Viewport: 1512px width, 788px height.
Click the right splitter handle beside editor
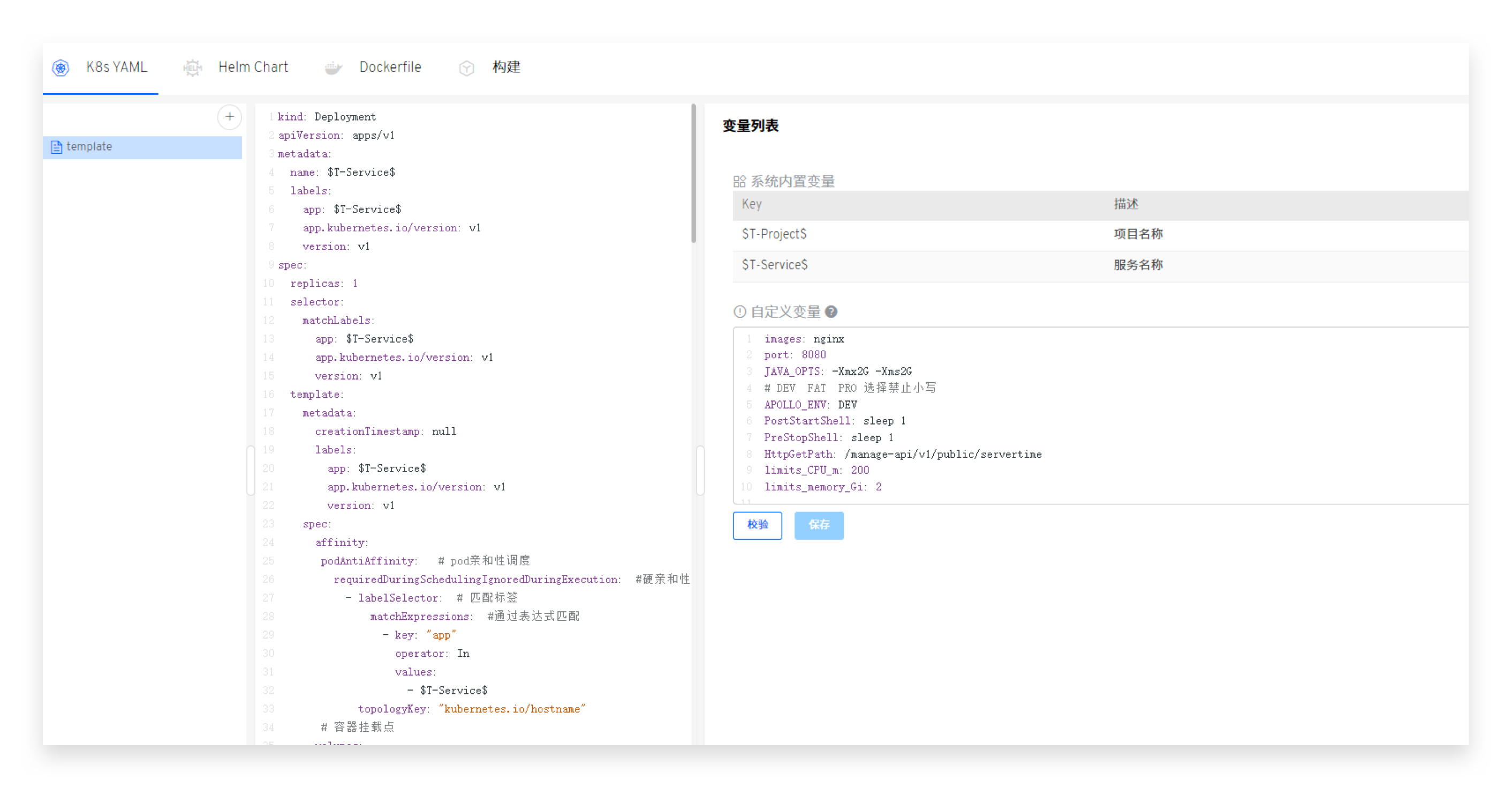click(700, 470)
